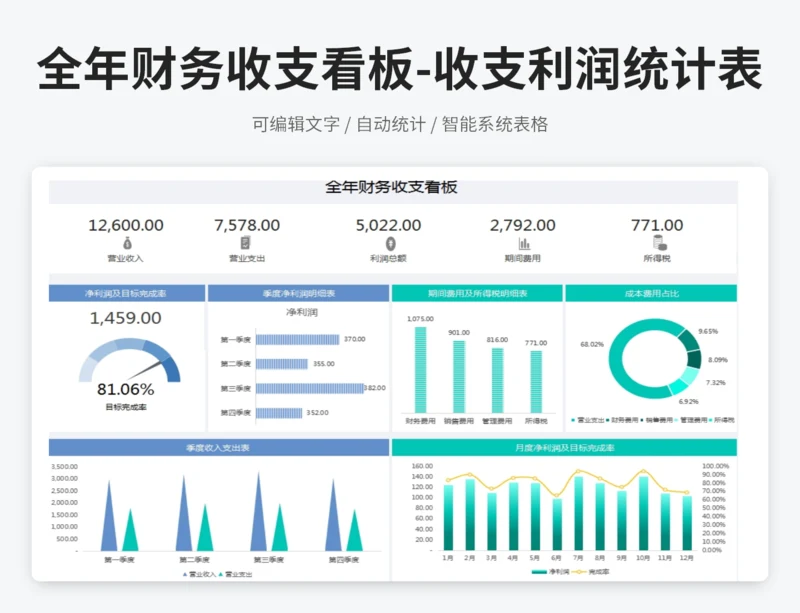
Task: Click the 160.00 left axis label
Action: (x=422, y=466)
